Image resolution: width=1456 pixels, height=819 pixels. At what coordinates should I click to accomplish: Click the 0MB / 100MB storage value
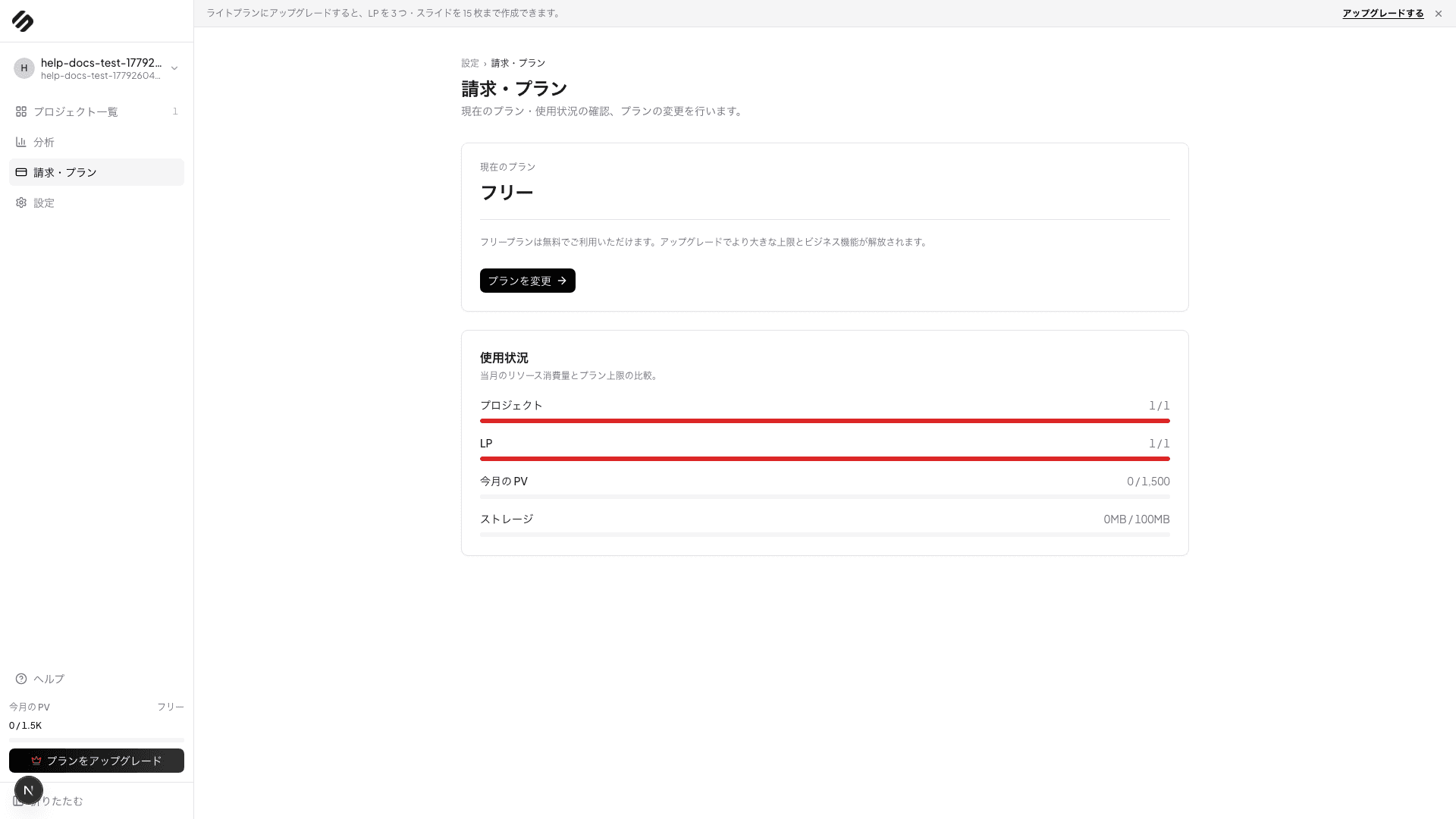[x=1137, y=519]
